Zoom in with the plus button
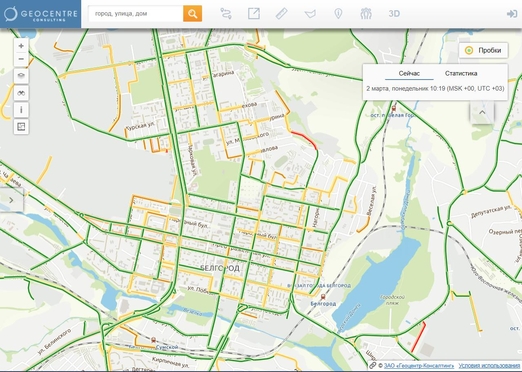 coord(21,46)
